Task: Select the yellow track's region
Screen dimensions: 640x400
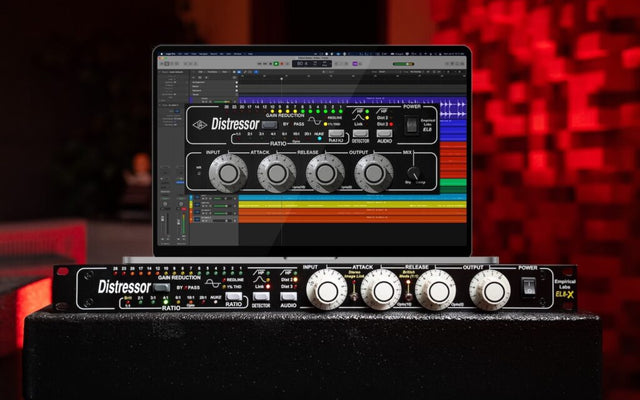Action: [352, 204]
